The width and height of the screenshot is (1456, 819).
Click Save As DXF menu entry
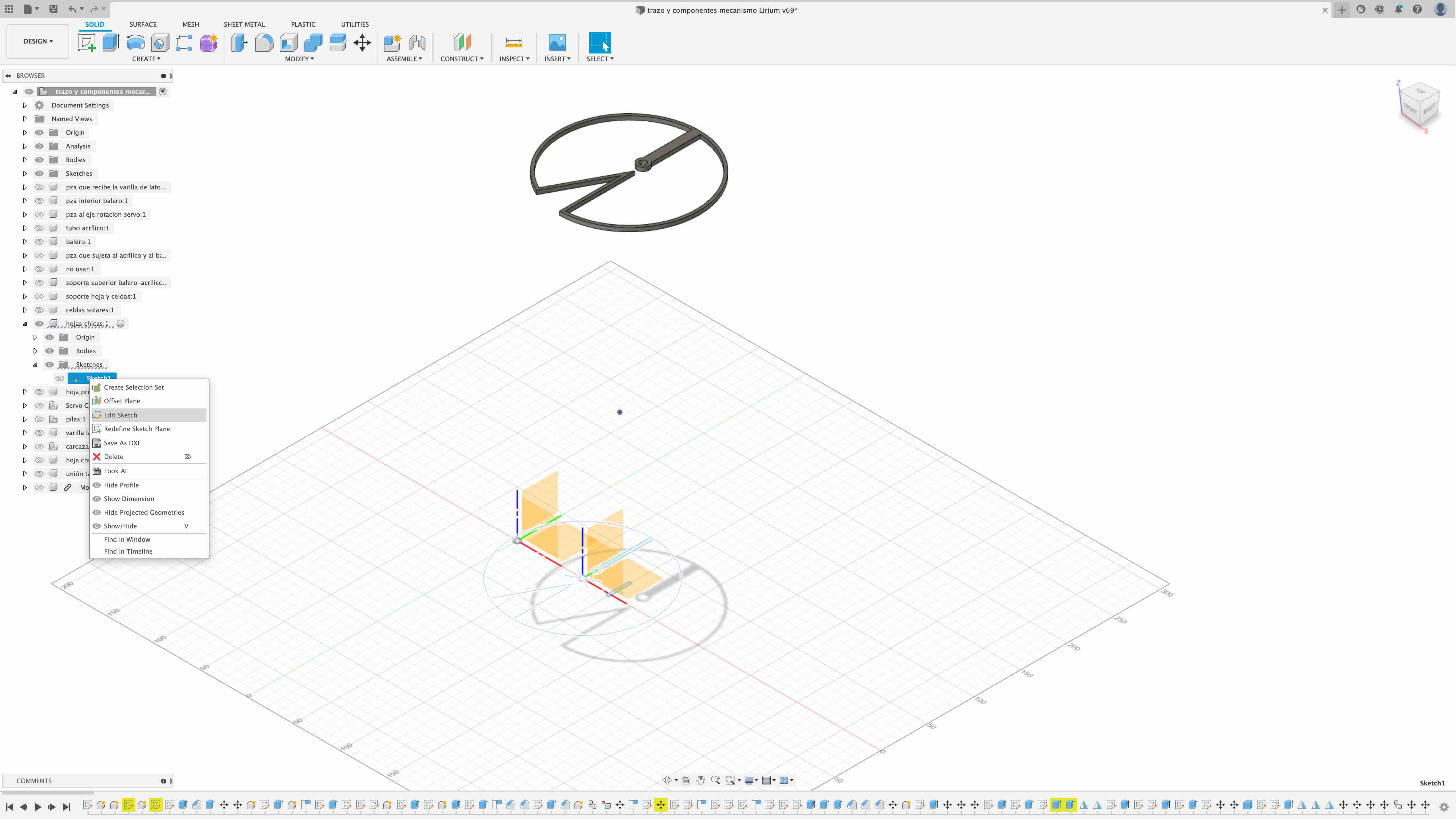point(122,442)
